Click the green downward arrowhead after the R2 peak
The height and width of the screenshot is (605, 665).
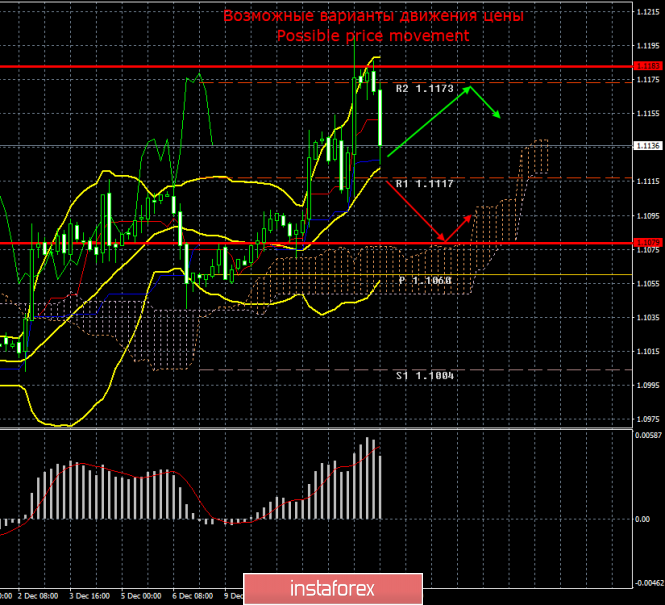(497, 116)
